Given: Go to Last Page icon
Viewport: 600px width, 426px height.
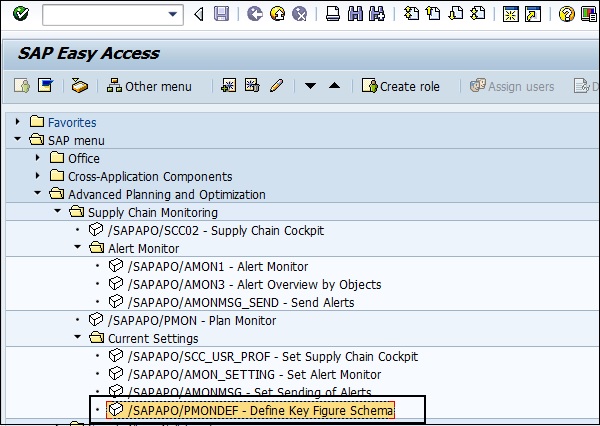Looking at the screenshot, I should pos(478,14).
